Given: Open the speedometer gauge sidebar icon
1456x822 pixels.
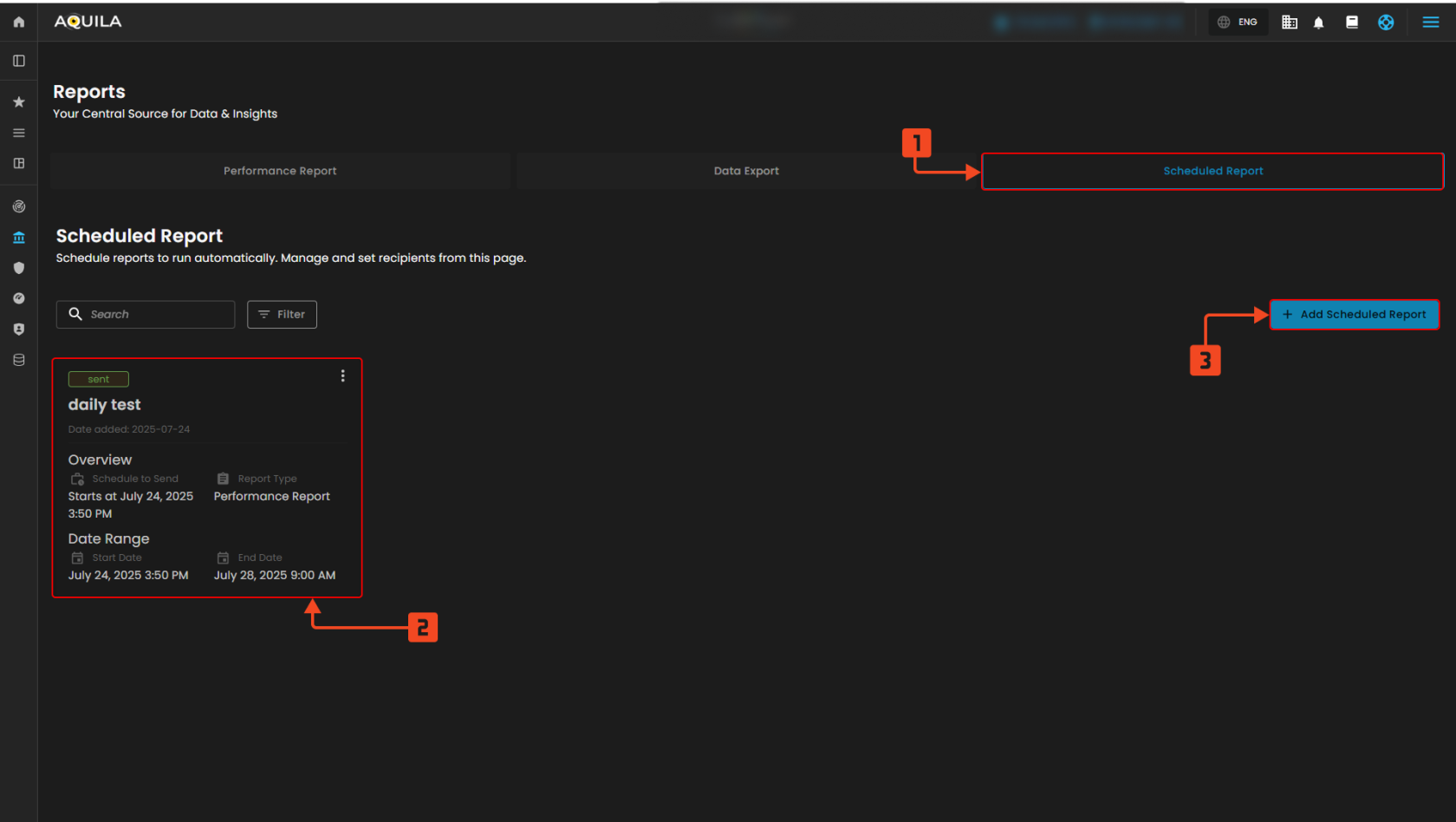Looking at the screenshot, I should [x=19, y=298].
